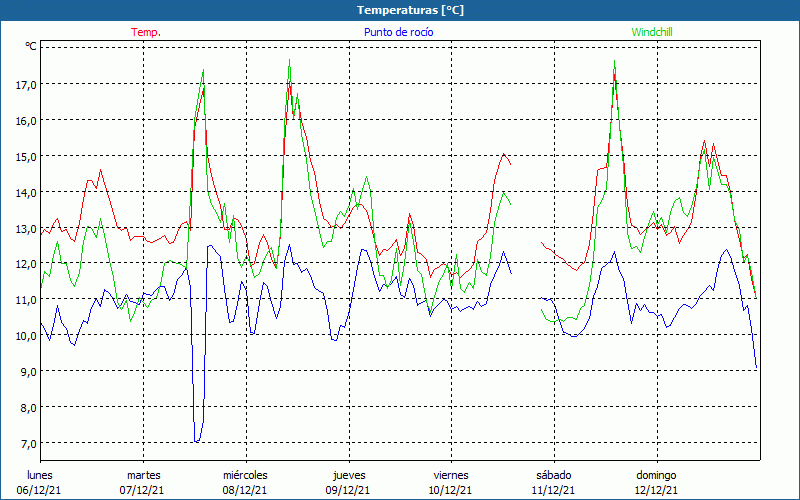Click the 16,0 y-axis value
This screenshot has height=500, width=800.
pos(26,121)
